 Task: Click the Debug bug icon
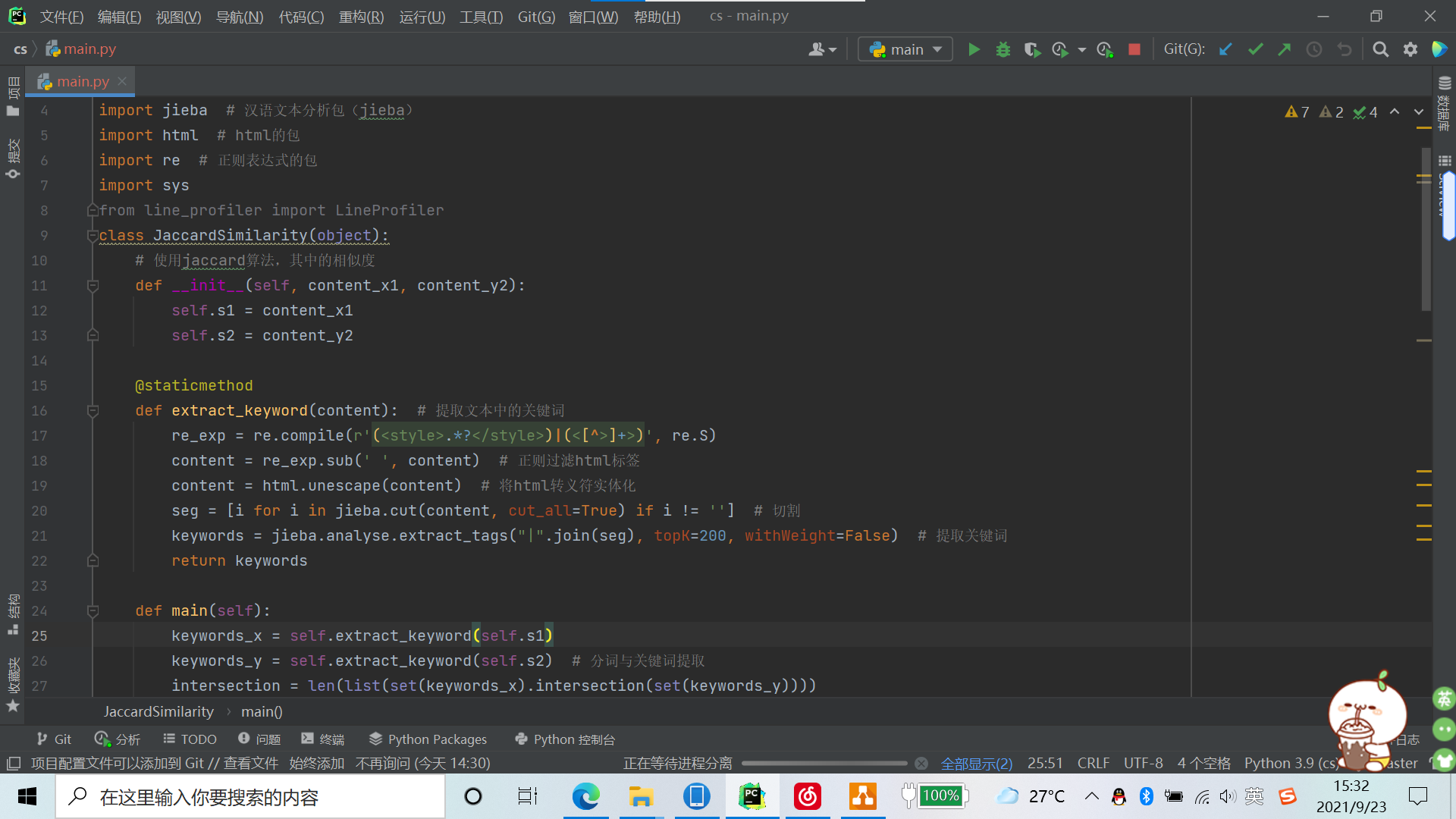(1003, 49)
